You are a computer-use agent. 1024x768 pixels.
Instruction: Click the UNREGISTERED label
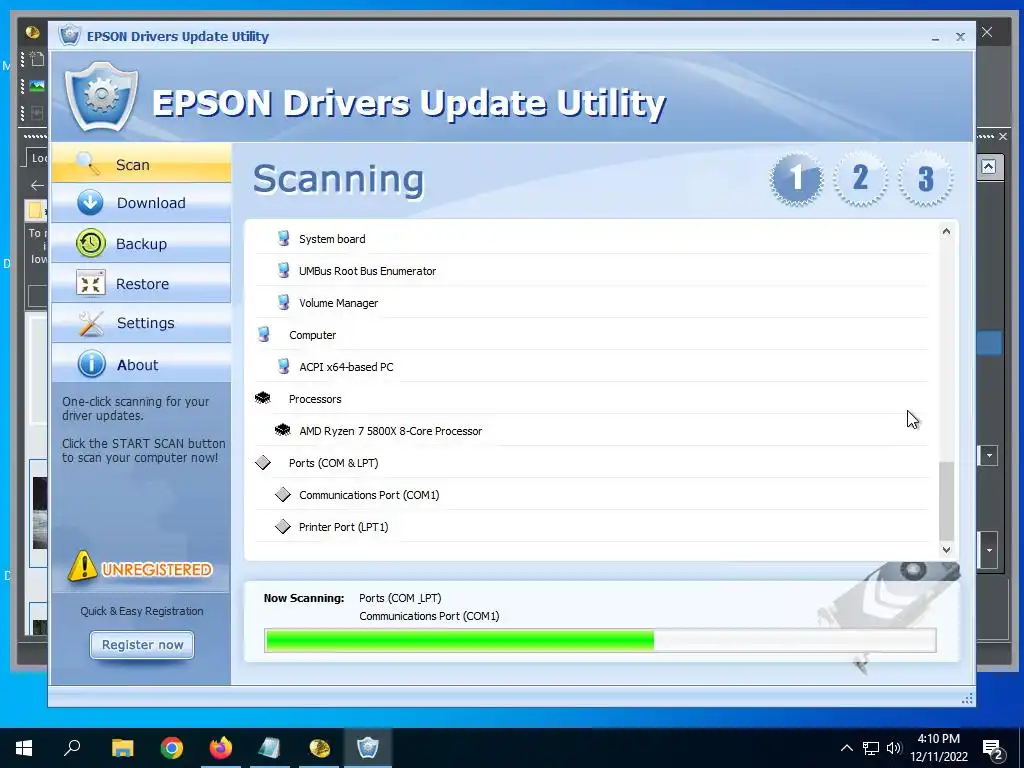click(157, 569)
